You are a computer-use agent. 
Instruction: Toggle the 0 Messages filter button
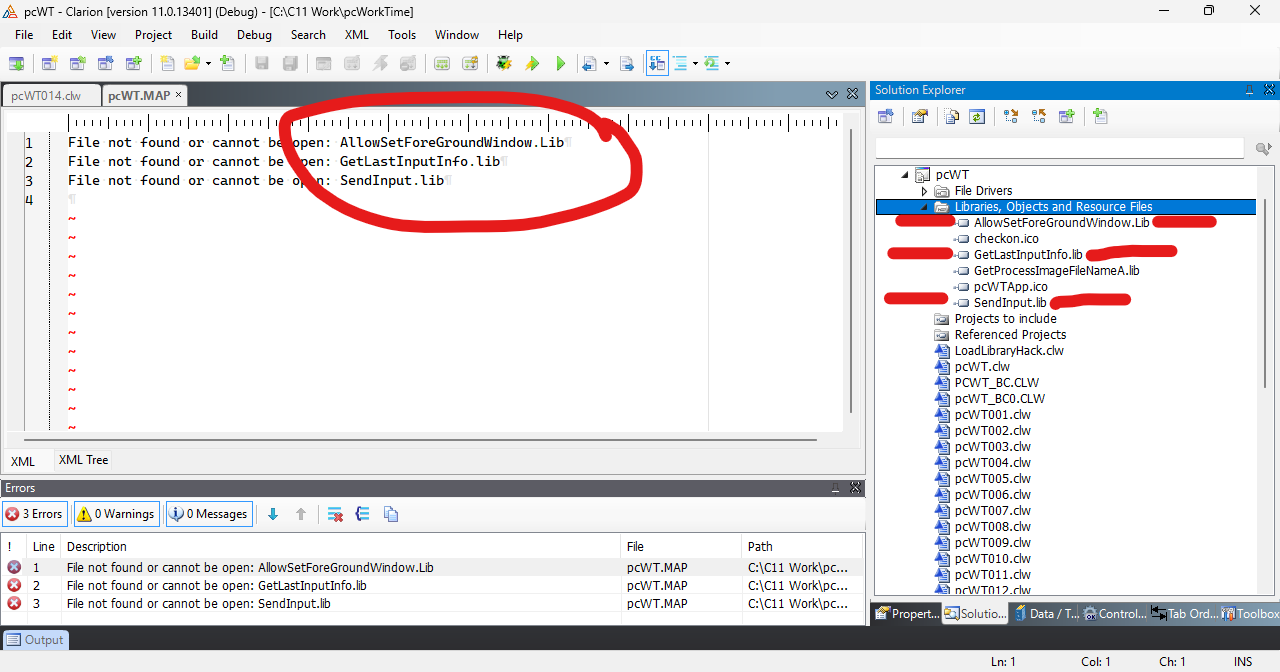click(209, 514)
